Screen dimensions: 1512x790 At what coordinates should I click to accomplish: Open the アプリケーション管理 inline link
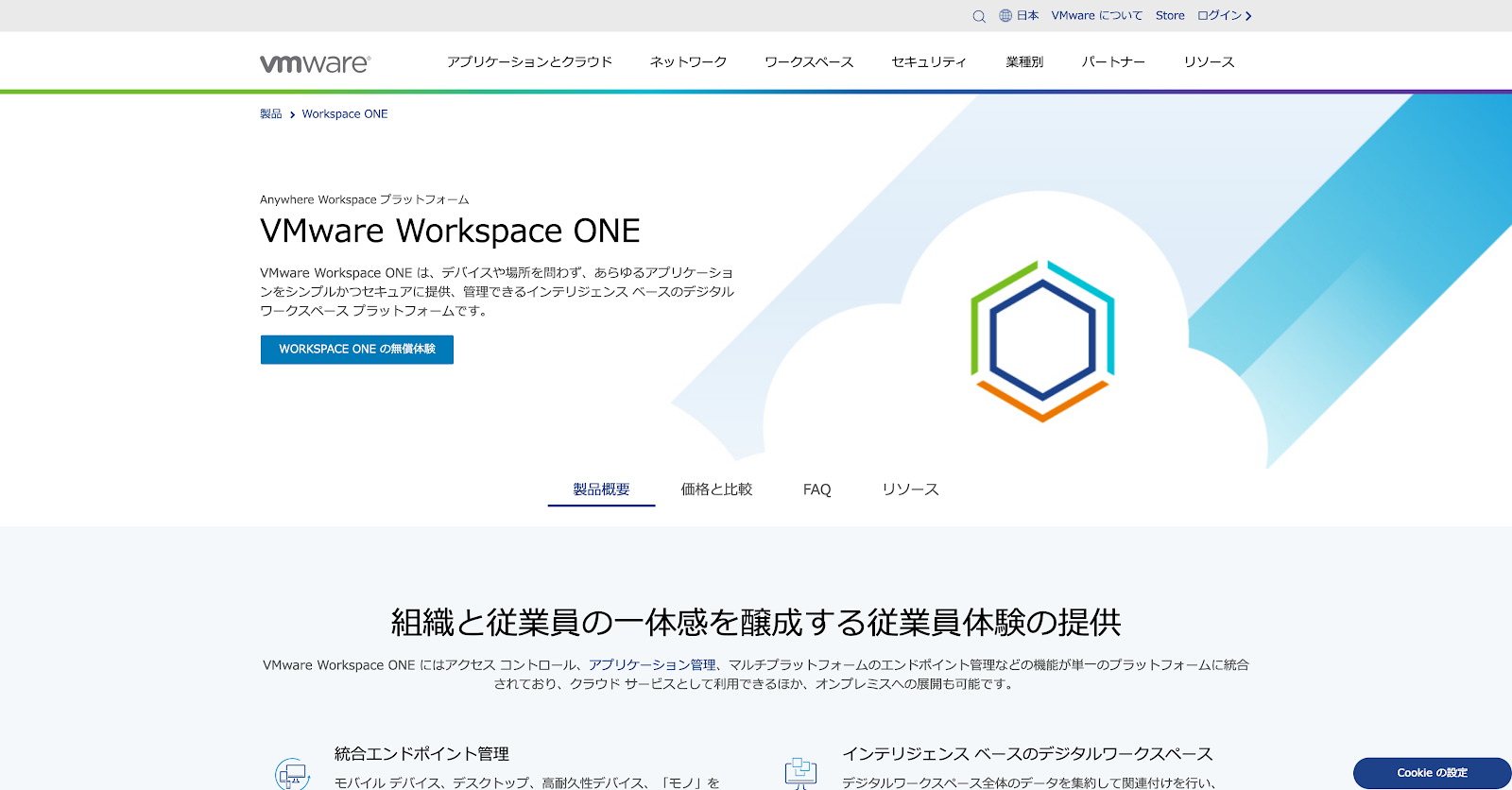[x=652, y=665]
